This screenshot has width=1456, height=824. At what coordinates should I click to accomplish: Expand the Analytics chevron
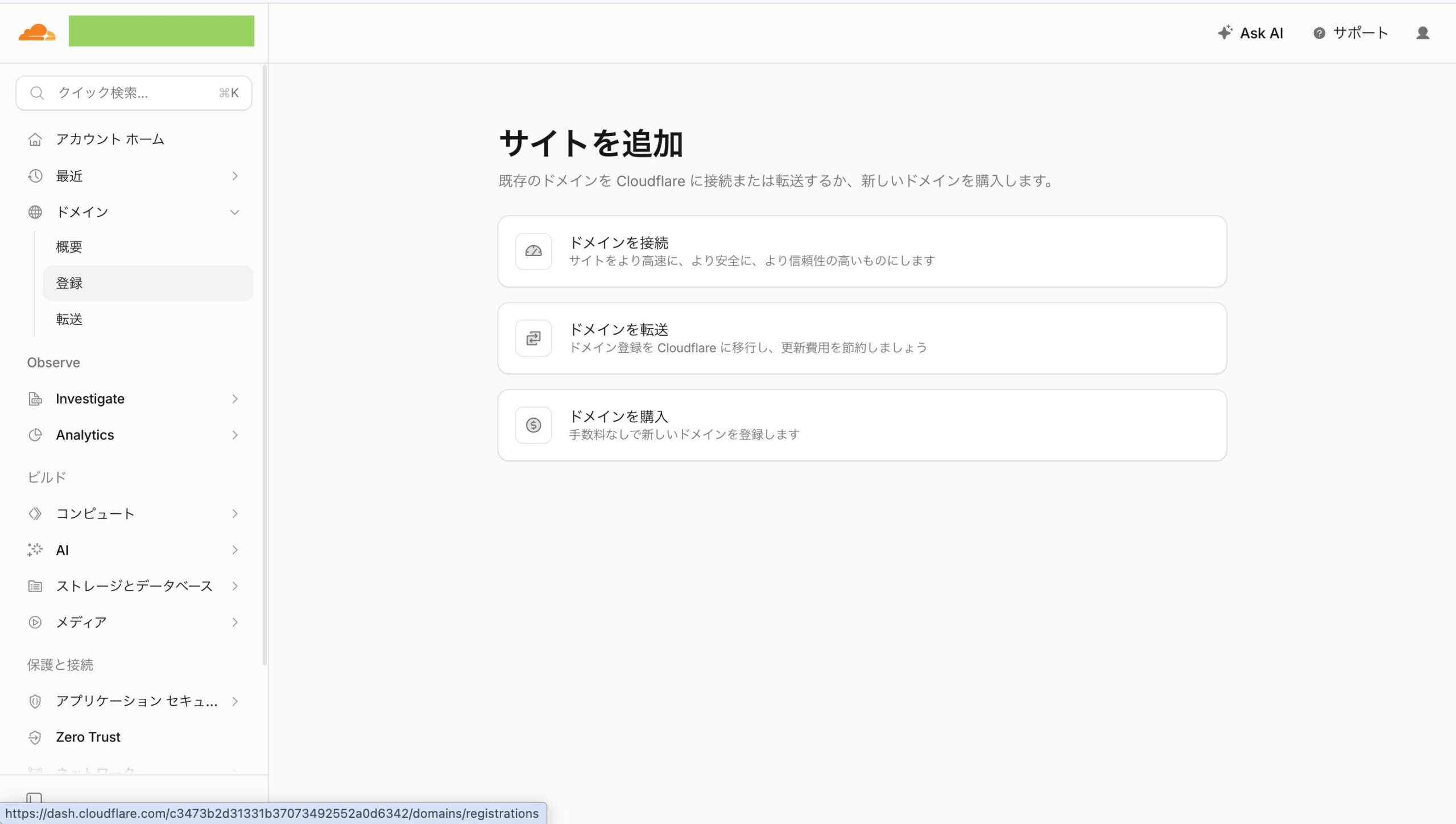click(235, 435)
